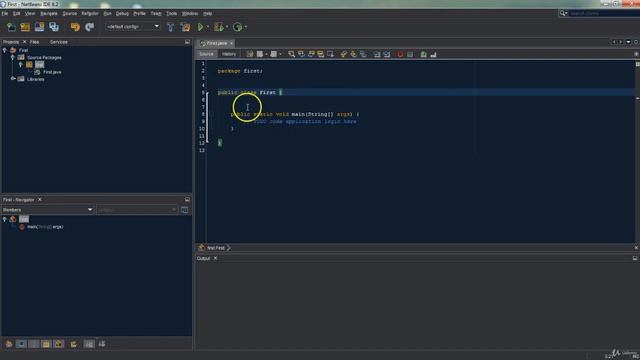Toggle Bookmark in editor toolbar
Screen dimensions: 640x360
point(363,54)
